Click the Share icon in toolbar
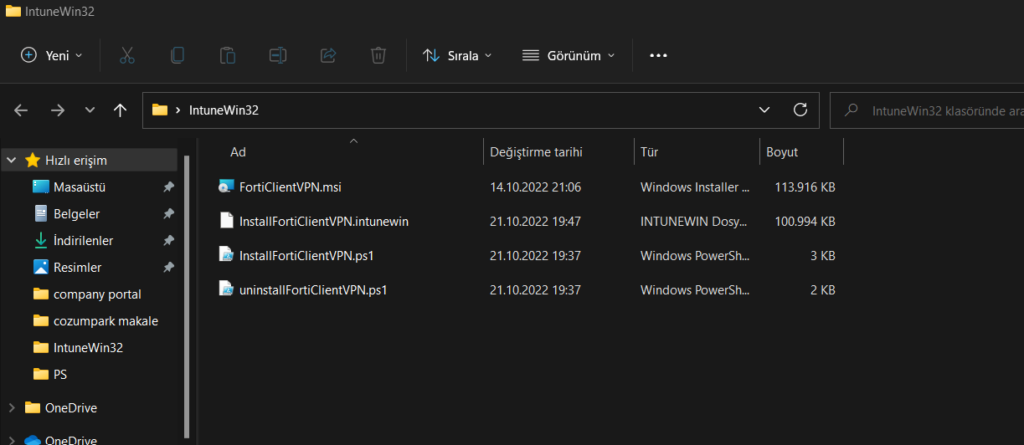The image size is (1024, 445). coord(328,56)
